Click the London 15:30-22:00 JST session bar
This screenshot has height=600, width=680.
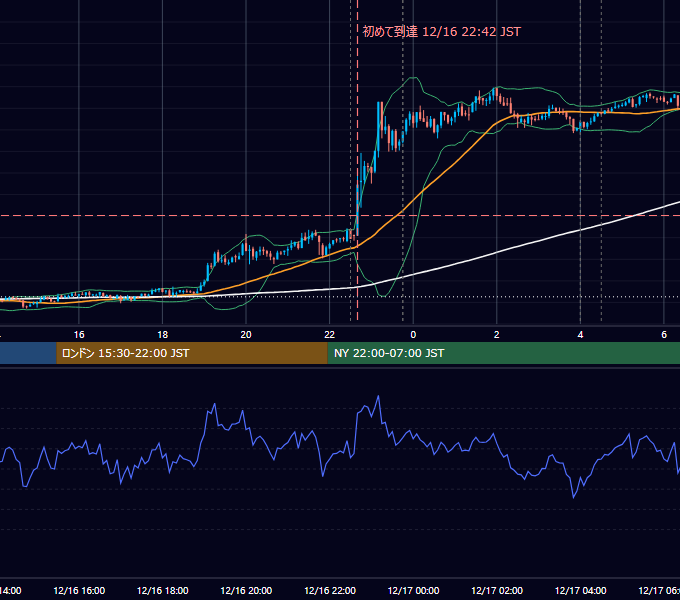click(x=192, y=353)
